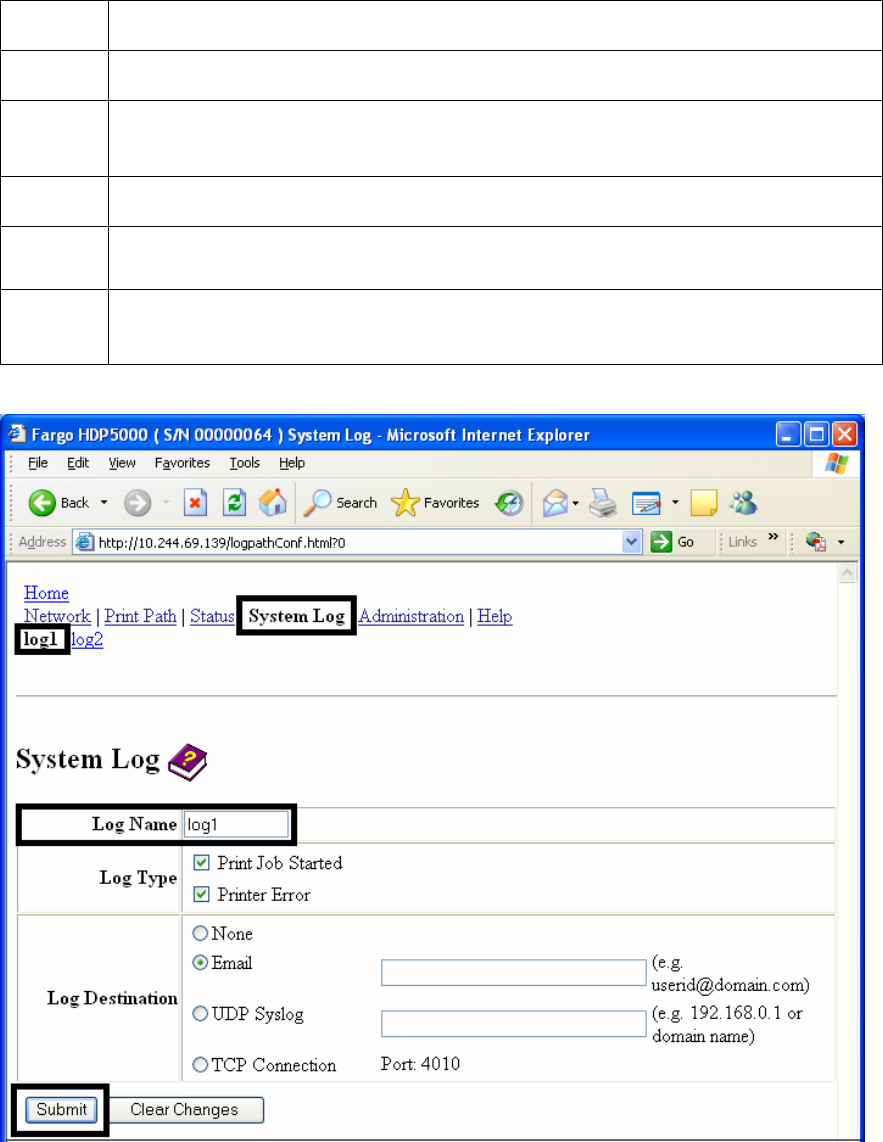Select the None log destination
This screenshot has height=1142, width=883.
coord(200,933)
